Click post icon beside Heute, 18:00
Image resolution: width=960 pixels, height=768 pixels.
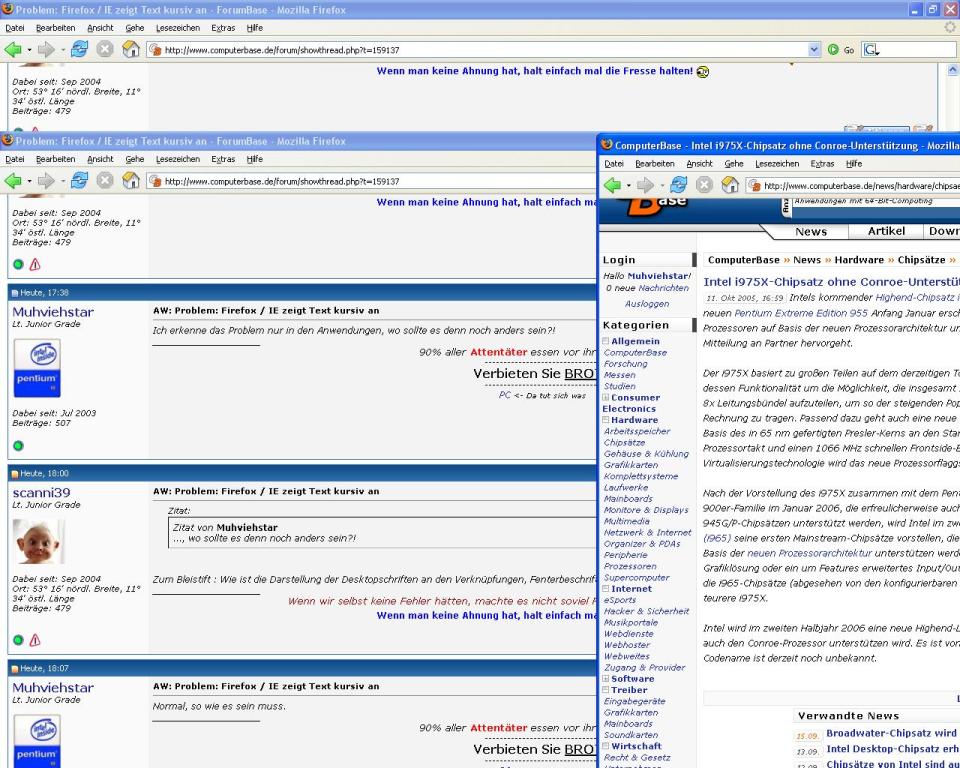click(15, 473)
